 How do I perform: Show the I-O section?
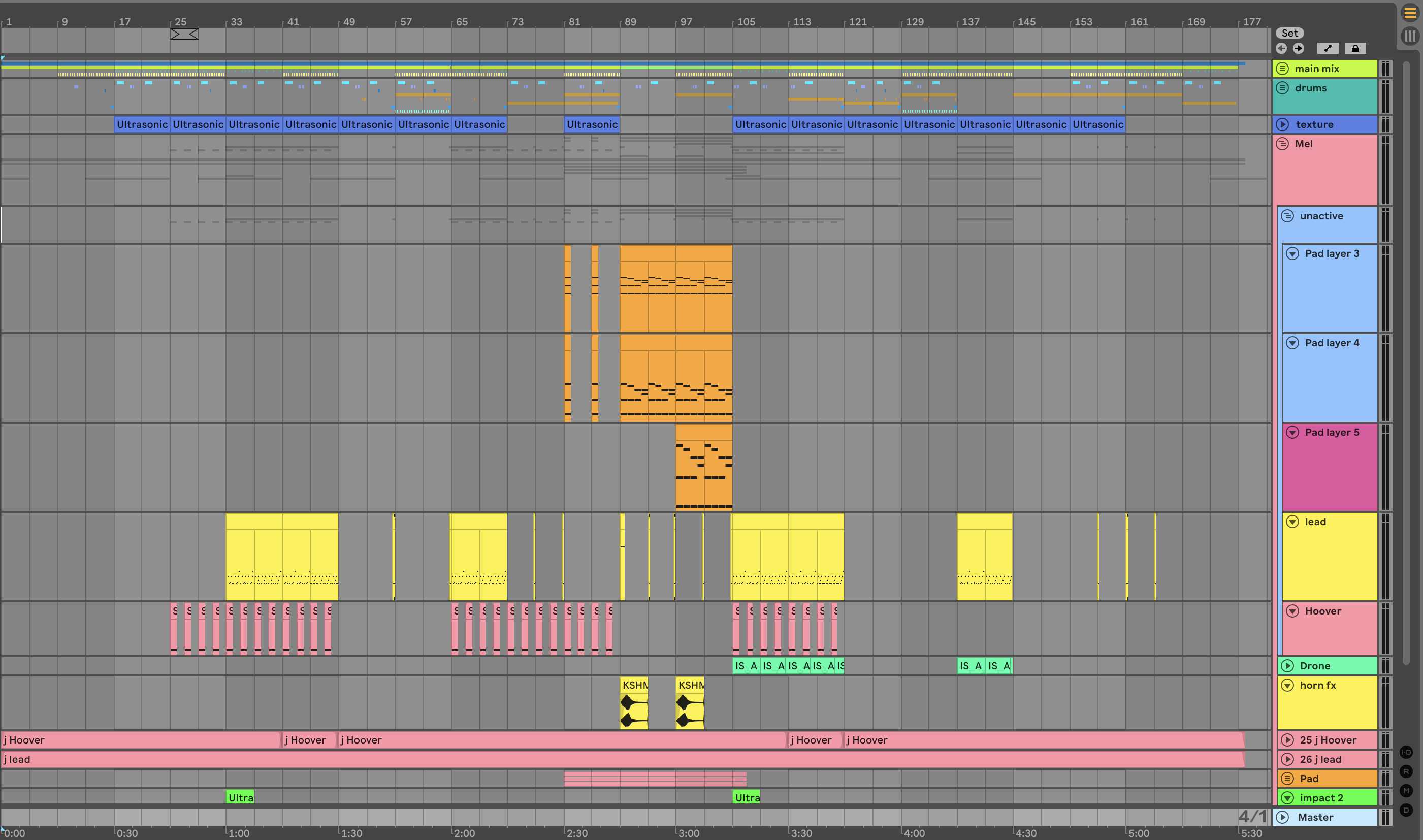1406,752
